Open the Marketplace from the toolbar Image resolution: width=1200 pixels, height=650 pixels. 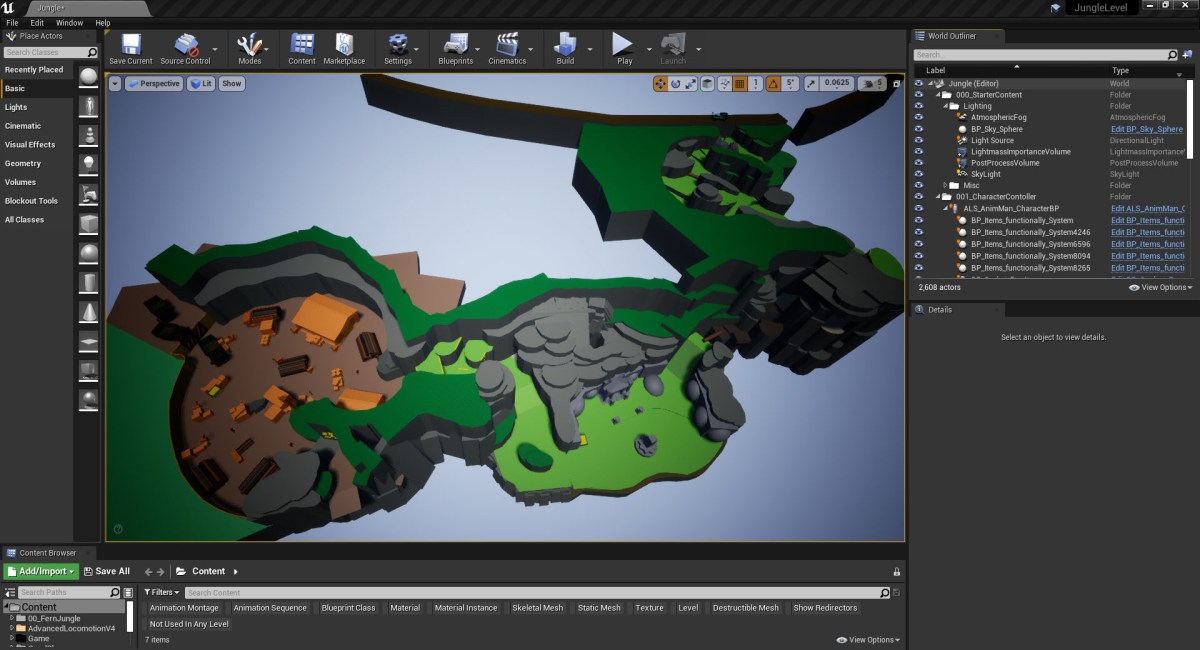344,46
